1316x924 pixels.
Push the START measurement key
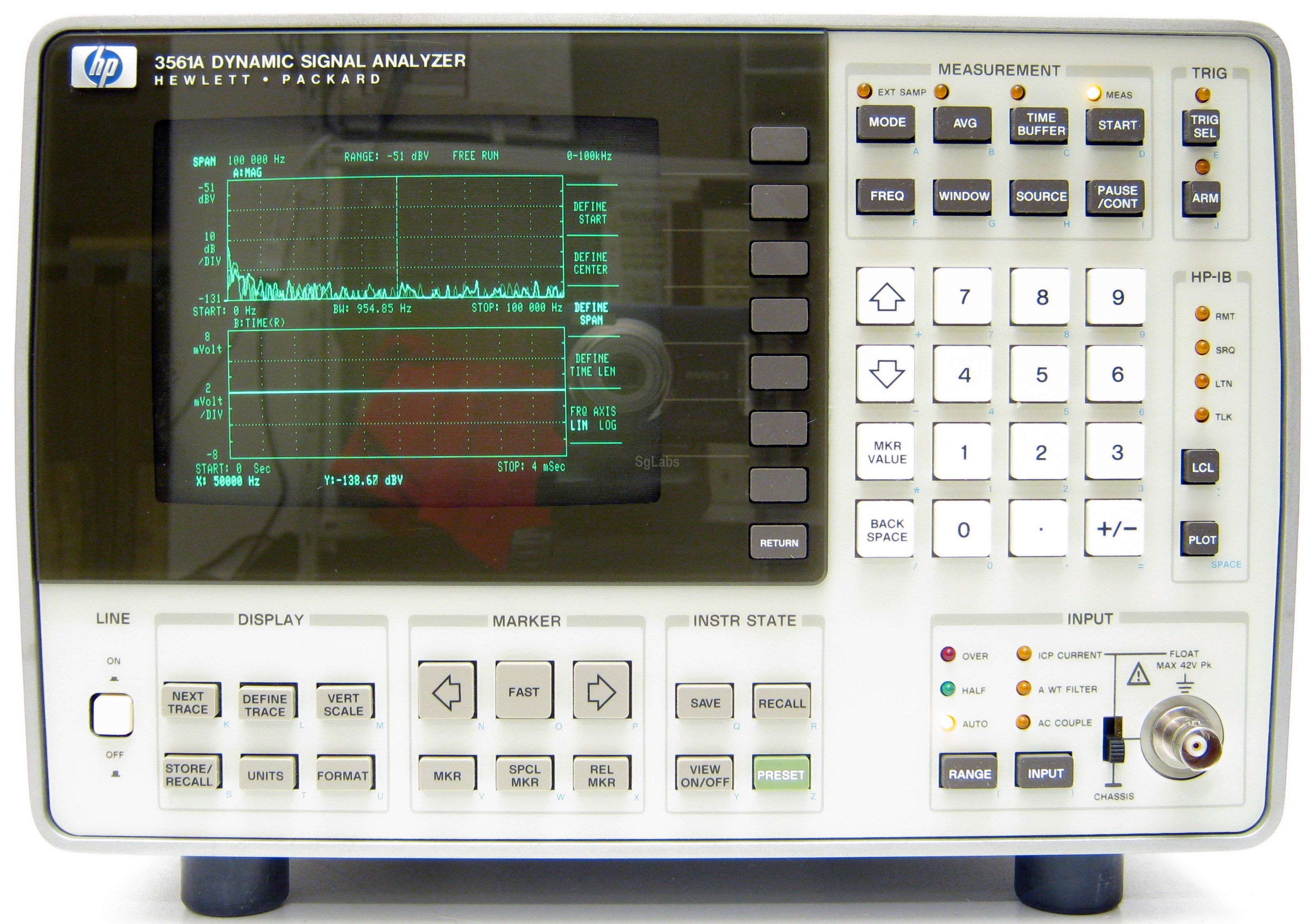[1115, 126]
